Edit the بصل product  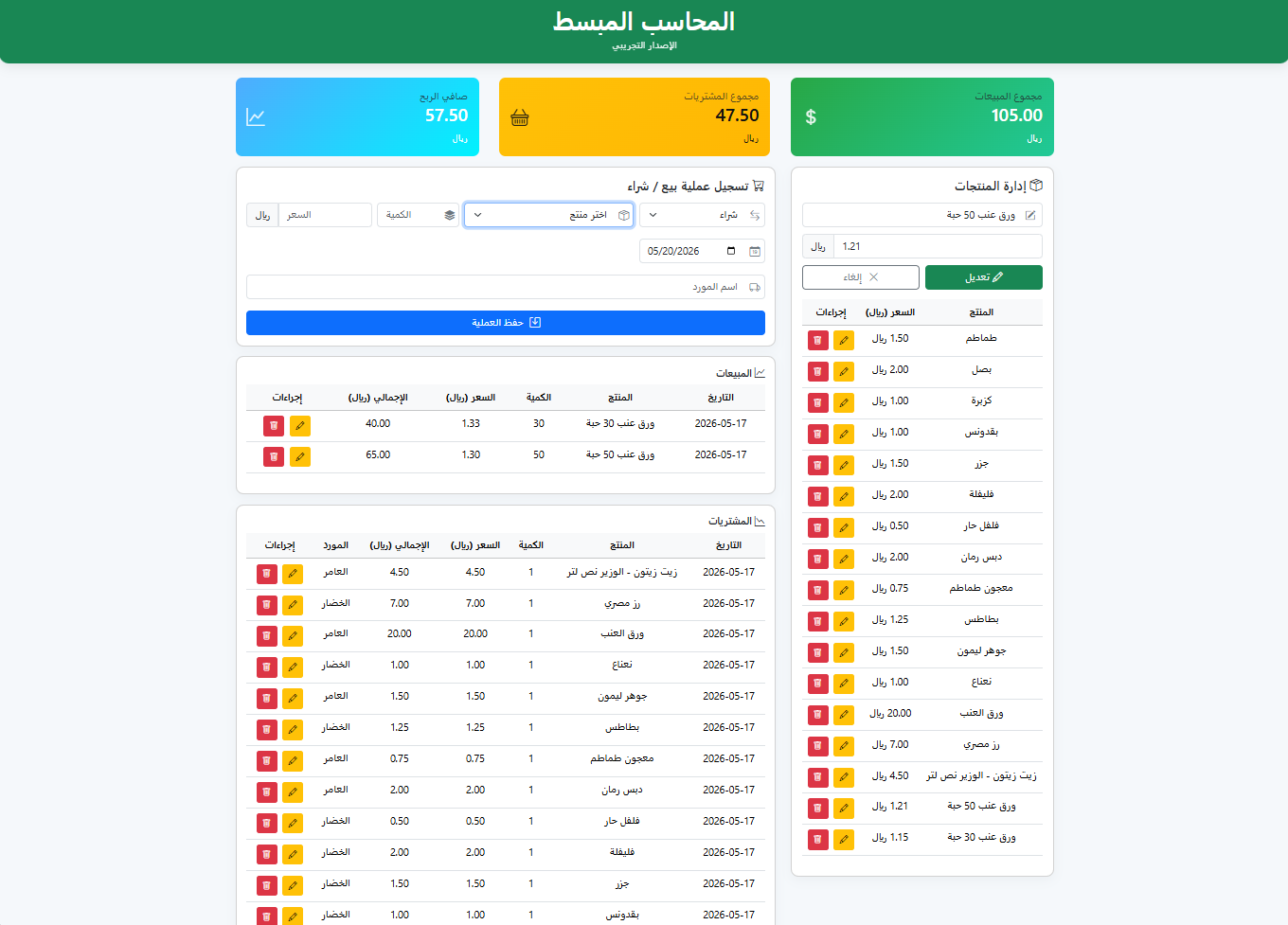click(x=844, y=371)
